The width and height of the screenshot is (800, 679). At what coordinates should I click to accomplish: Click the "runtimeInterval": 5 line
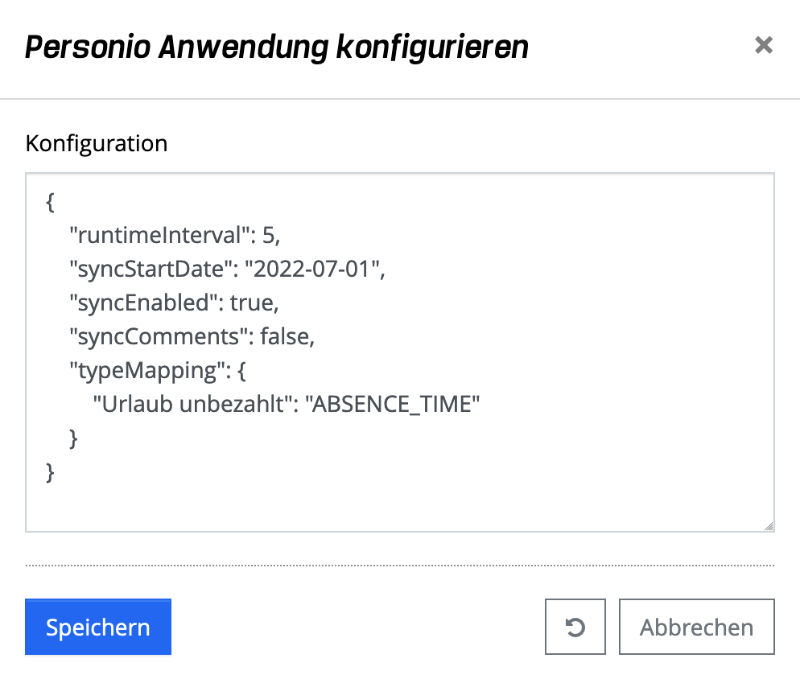click(175, 235)
